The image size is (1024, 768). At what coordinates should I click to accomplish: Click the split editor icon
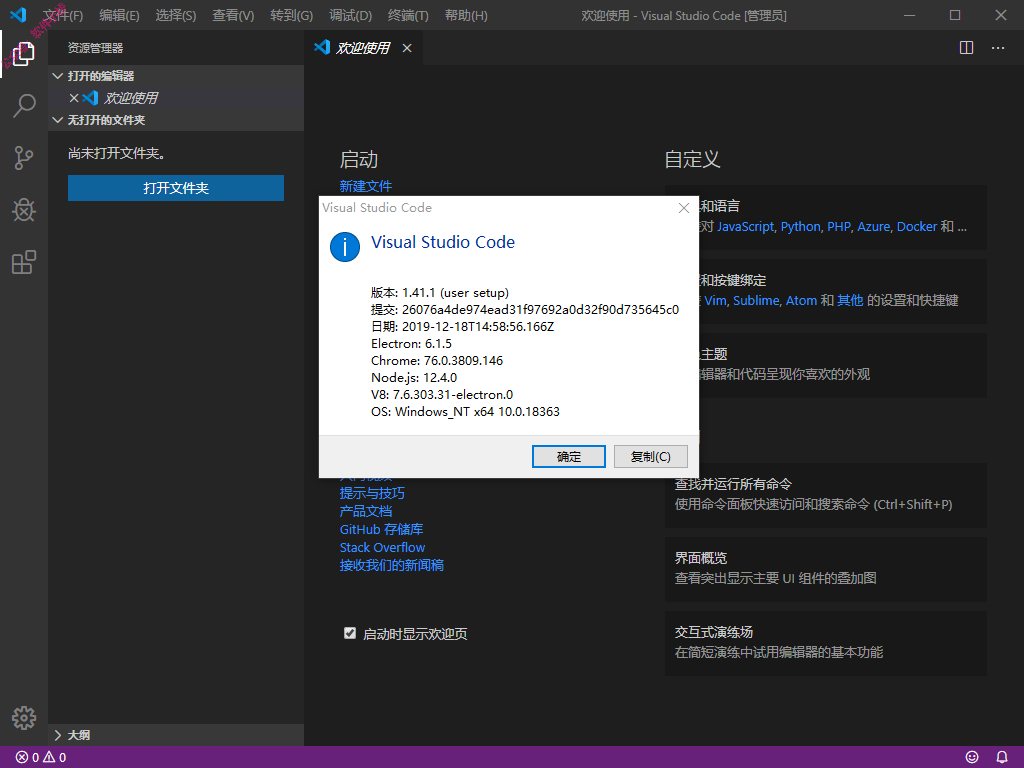(x=967, y=48)
